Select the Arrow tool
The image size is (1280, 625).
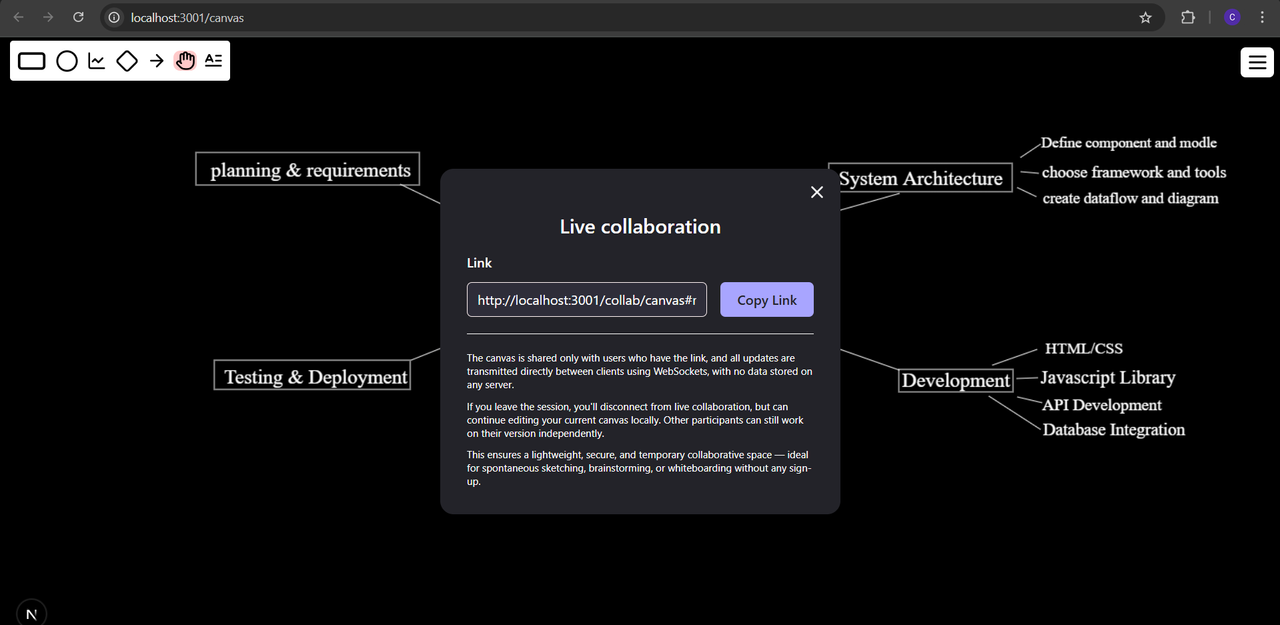157,61
